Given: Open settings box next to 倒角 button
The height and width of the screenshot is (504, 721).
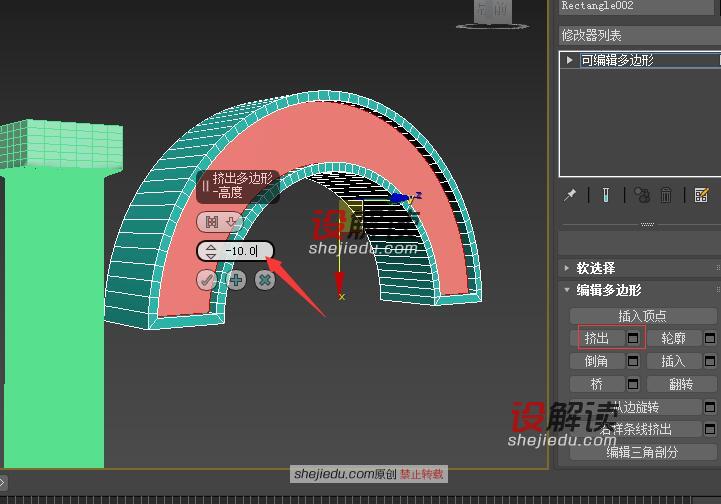Looking at the screenshot, I should tap(633, 361).
